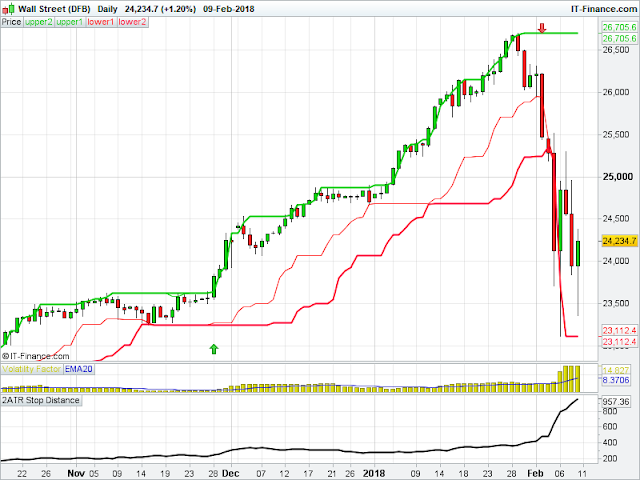Click the lower green 26,705.6 price label

click(619, 38)
